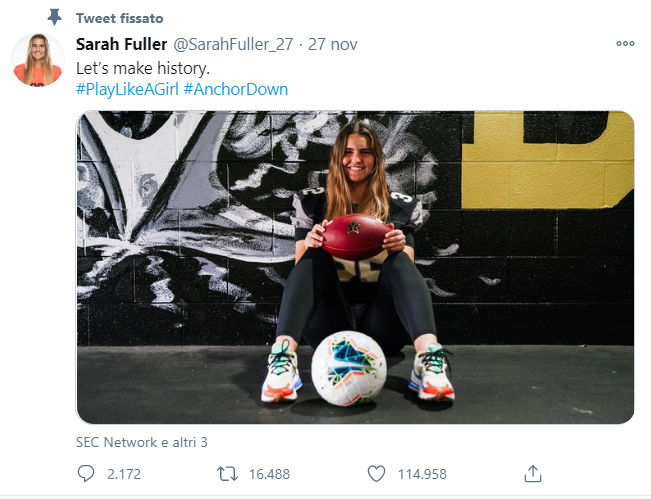This screenshot has width=651, height=499.
Task: Click the 114.958 likes count
Action: tap(420, 474)
